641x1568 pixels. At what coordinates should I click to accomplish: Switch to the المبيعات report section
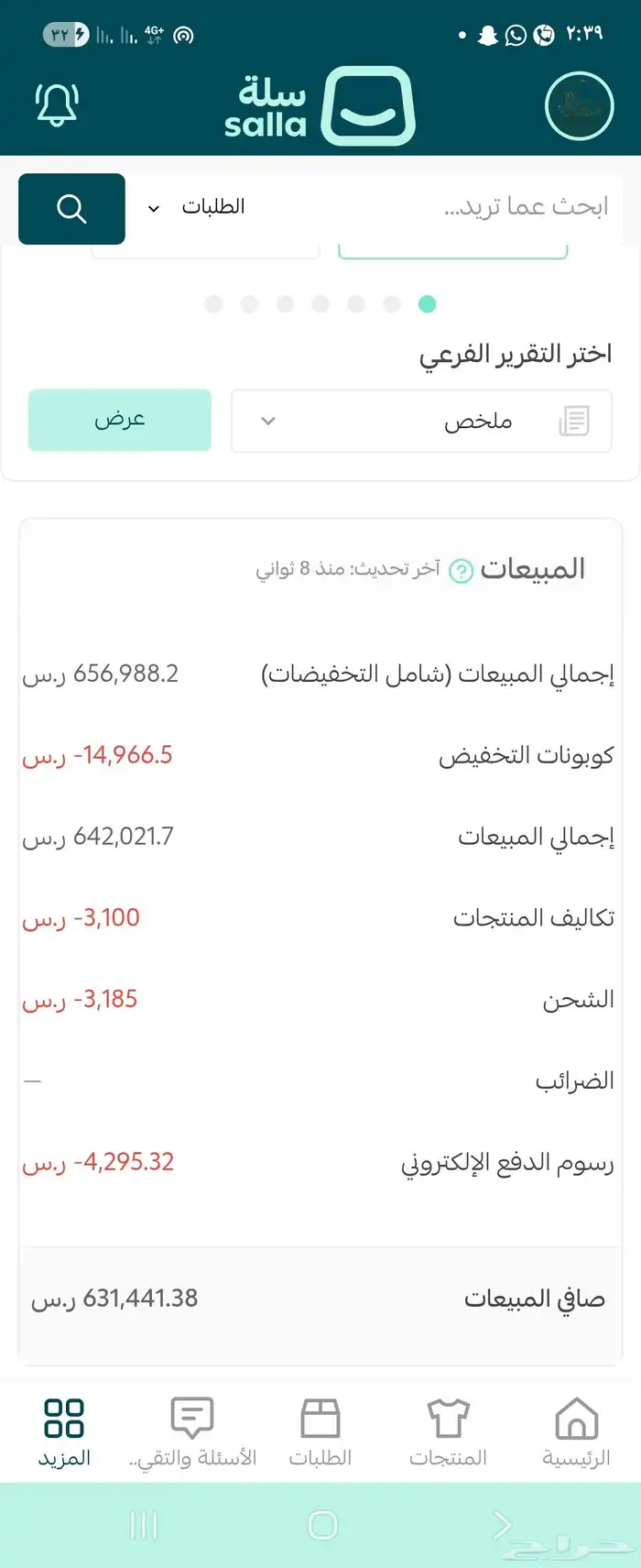tap(535, 569)
